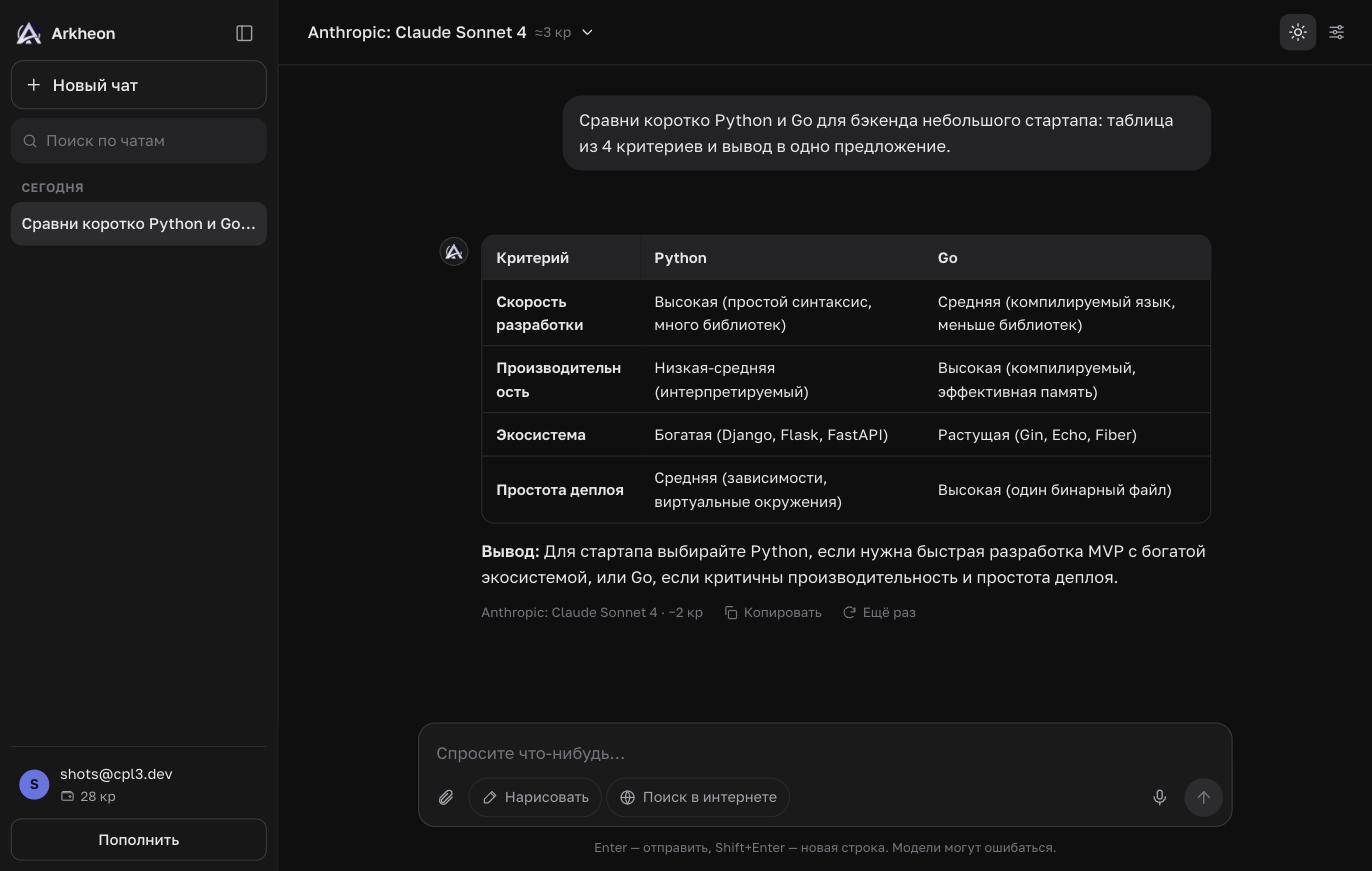The width and height of the screenshot is (1372, 871).
Task: Start a new chat with Новый чат
Action: (139, 85)
